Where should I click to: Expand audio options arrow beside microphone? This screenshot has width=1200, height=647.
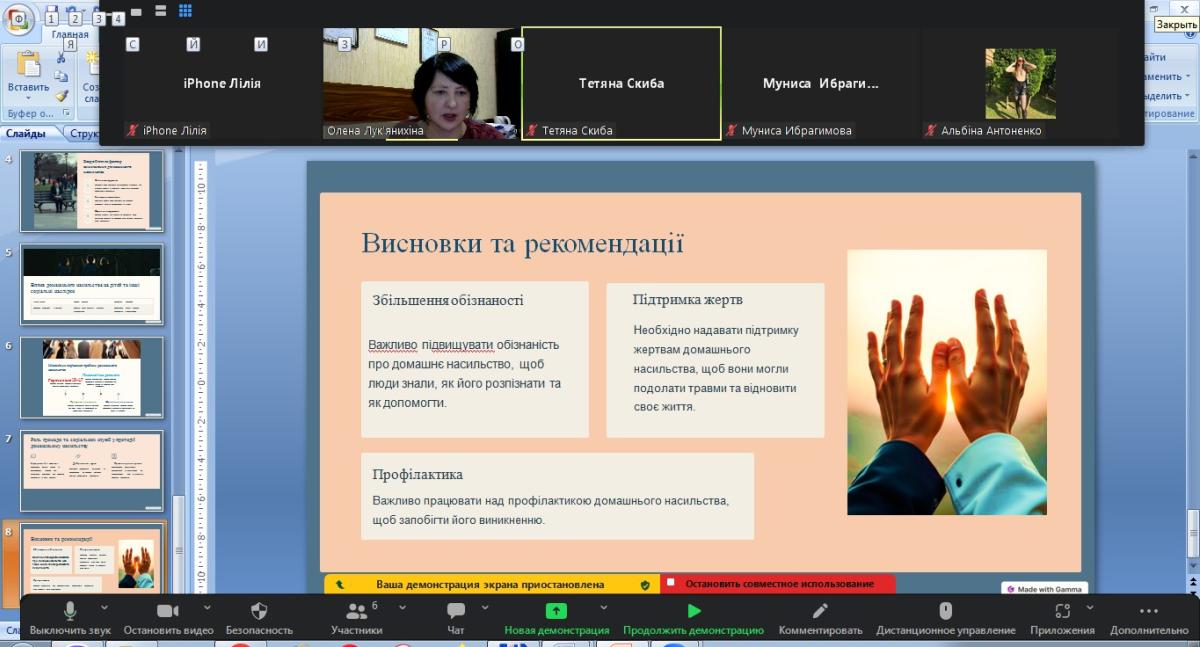pyautogui.click(x=105, y=607)
